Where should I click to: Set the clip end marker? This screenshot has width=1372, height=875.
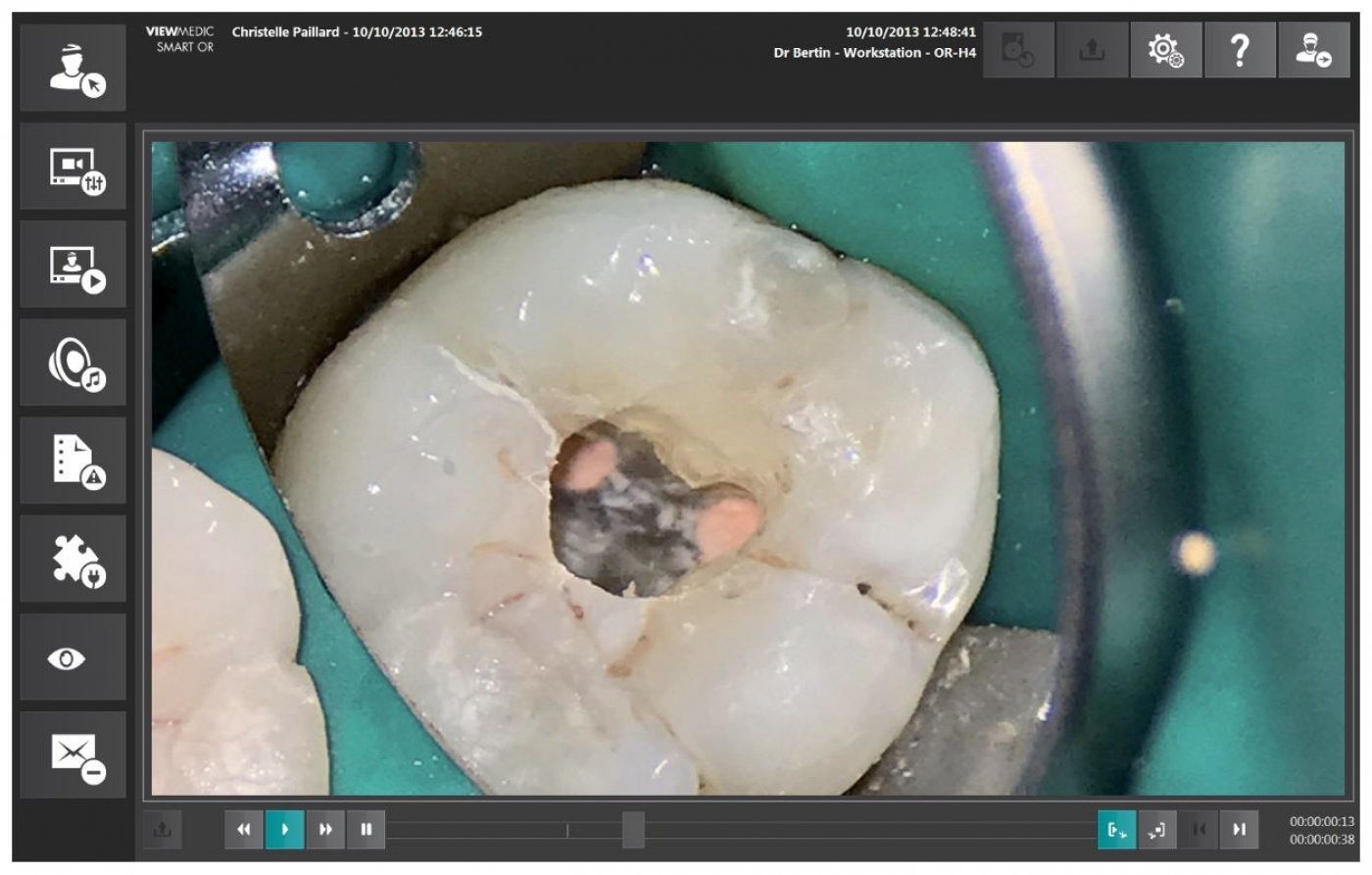point(1157,830)
